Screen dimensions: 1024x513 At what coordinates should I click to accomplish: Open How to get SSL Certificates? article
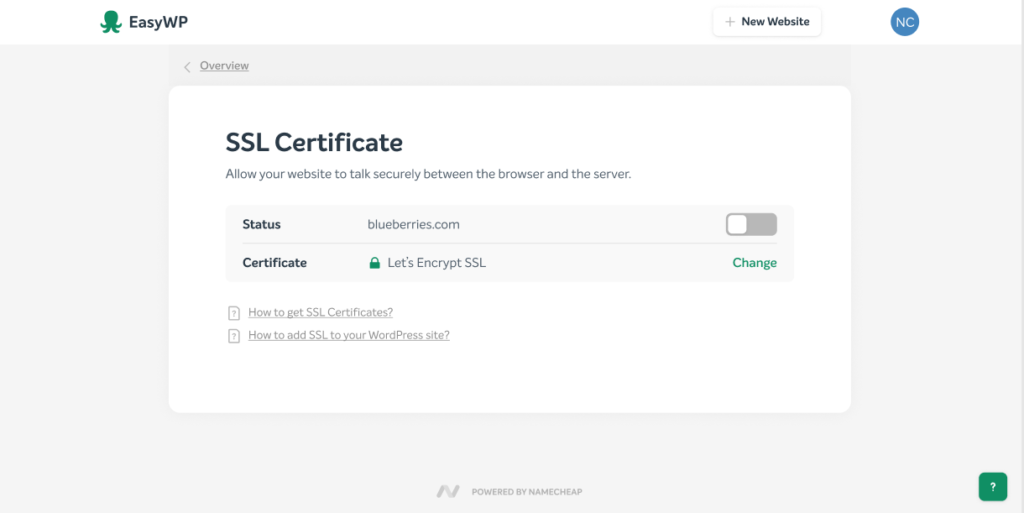(321, 312)
